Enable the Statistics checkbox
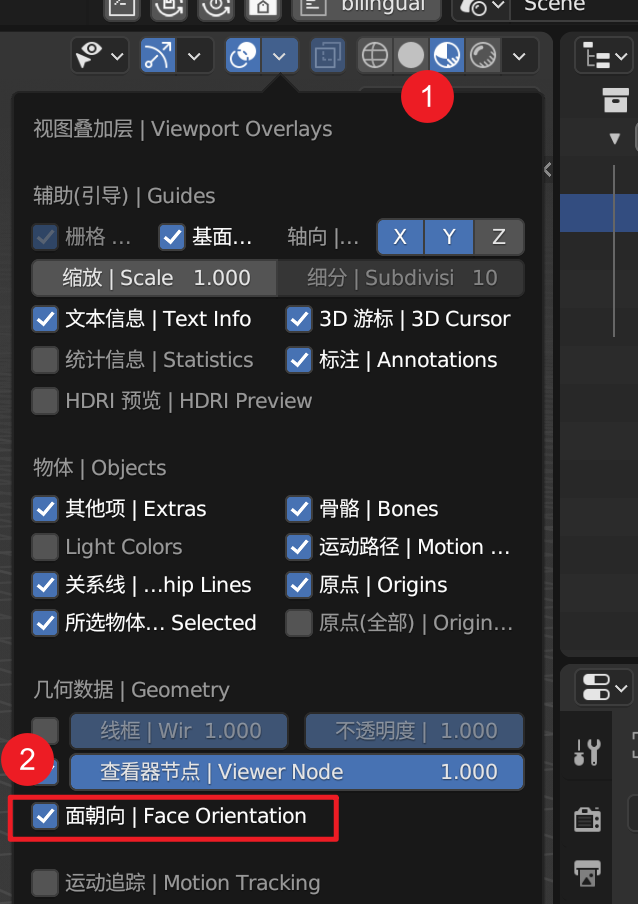 [x=45, y=360]
